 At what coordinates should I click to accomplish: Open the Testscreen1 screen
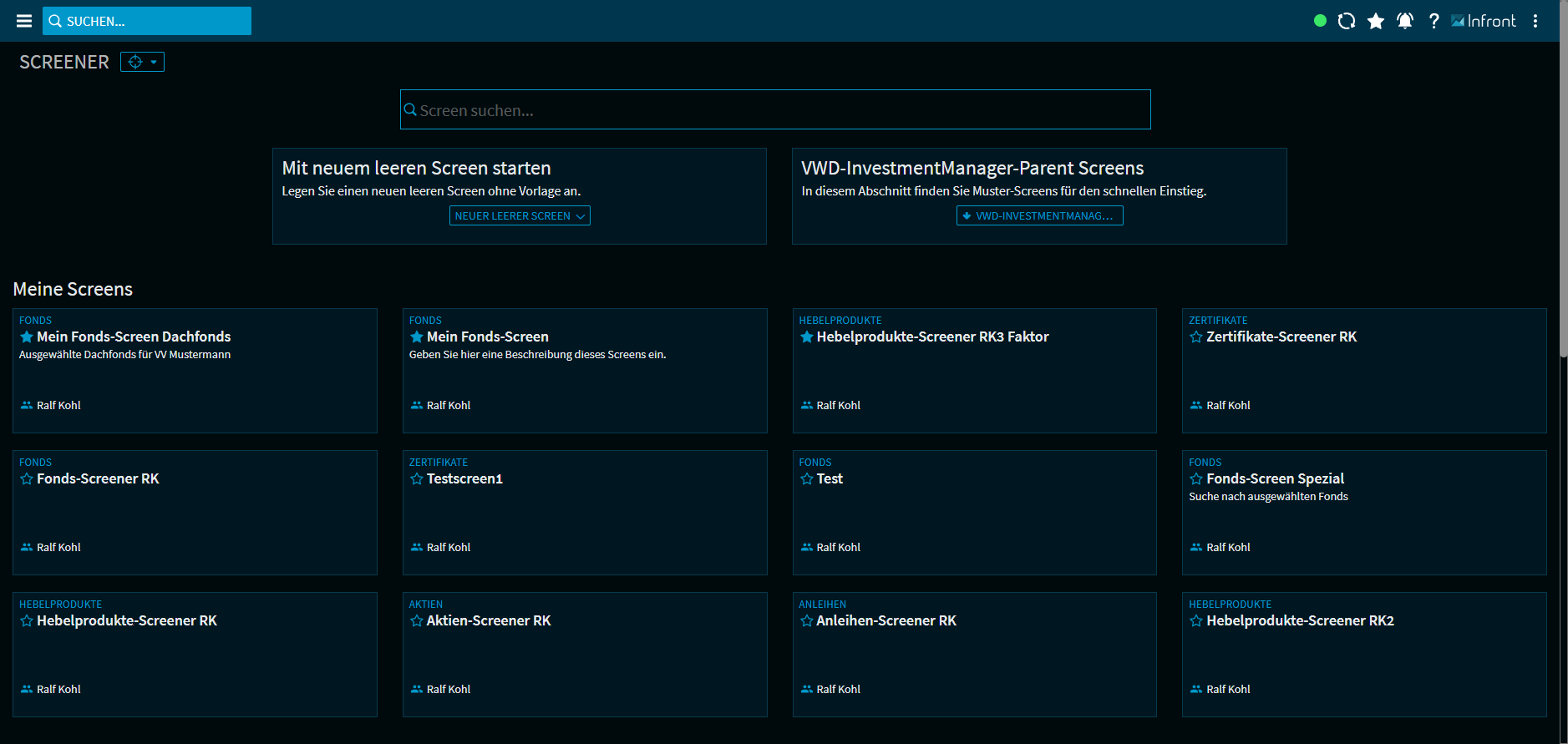point(464,478)
